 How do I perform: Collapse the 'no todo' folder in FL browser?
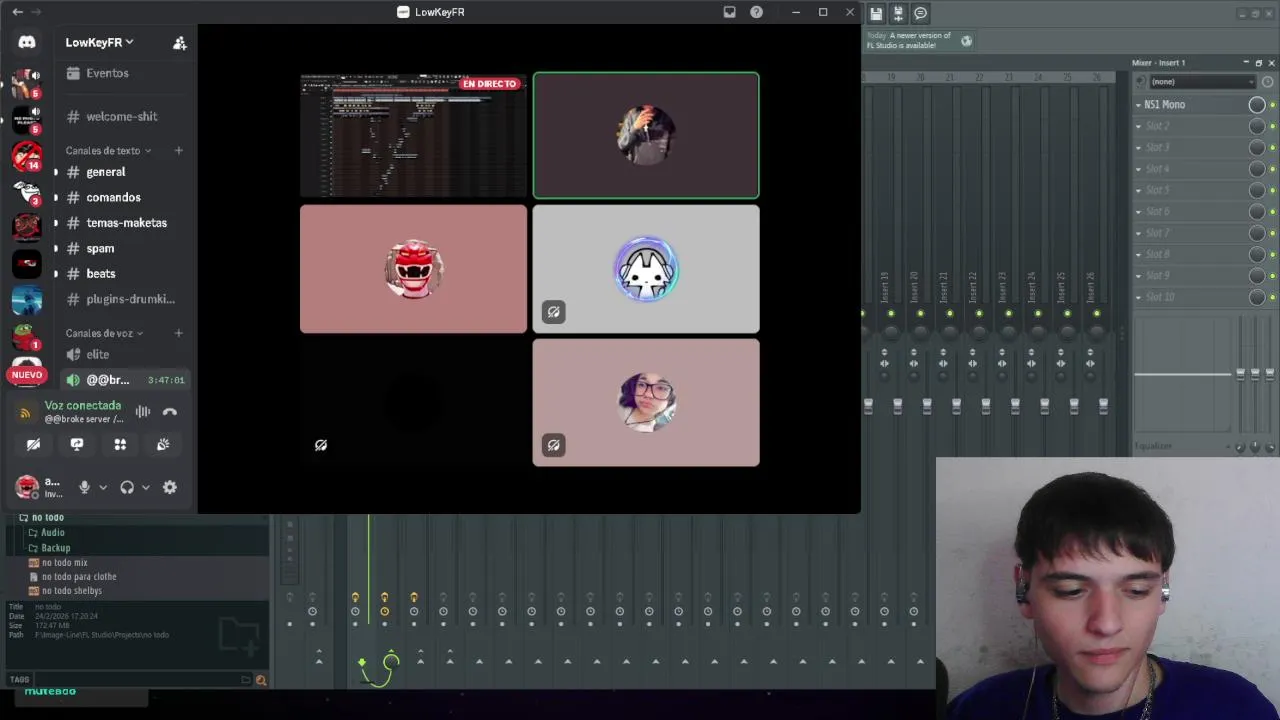pyautogui.click(x=42, y=517)
